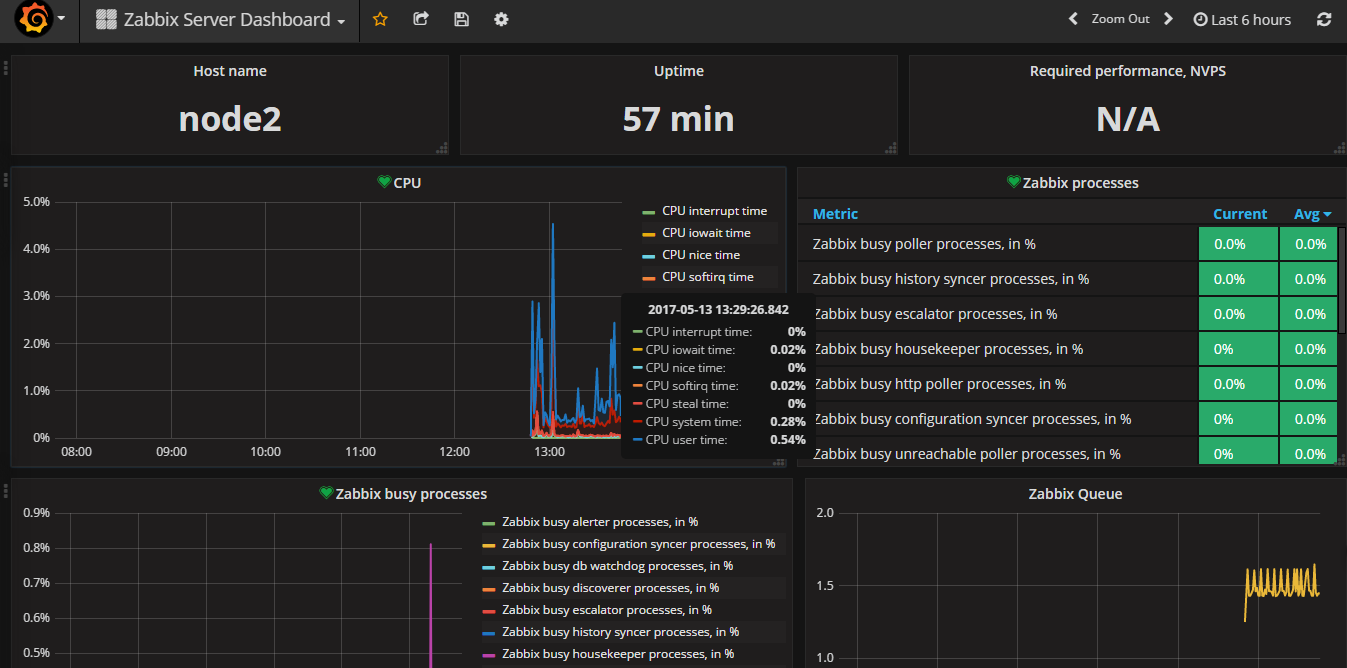Open the Zabbix busy processes panel title menu
Image resolution: width=1347 pixels, height=668 pixels.
[411, 494]
